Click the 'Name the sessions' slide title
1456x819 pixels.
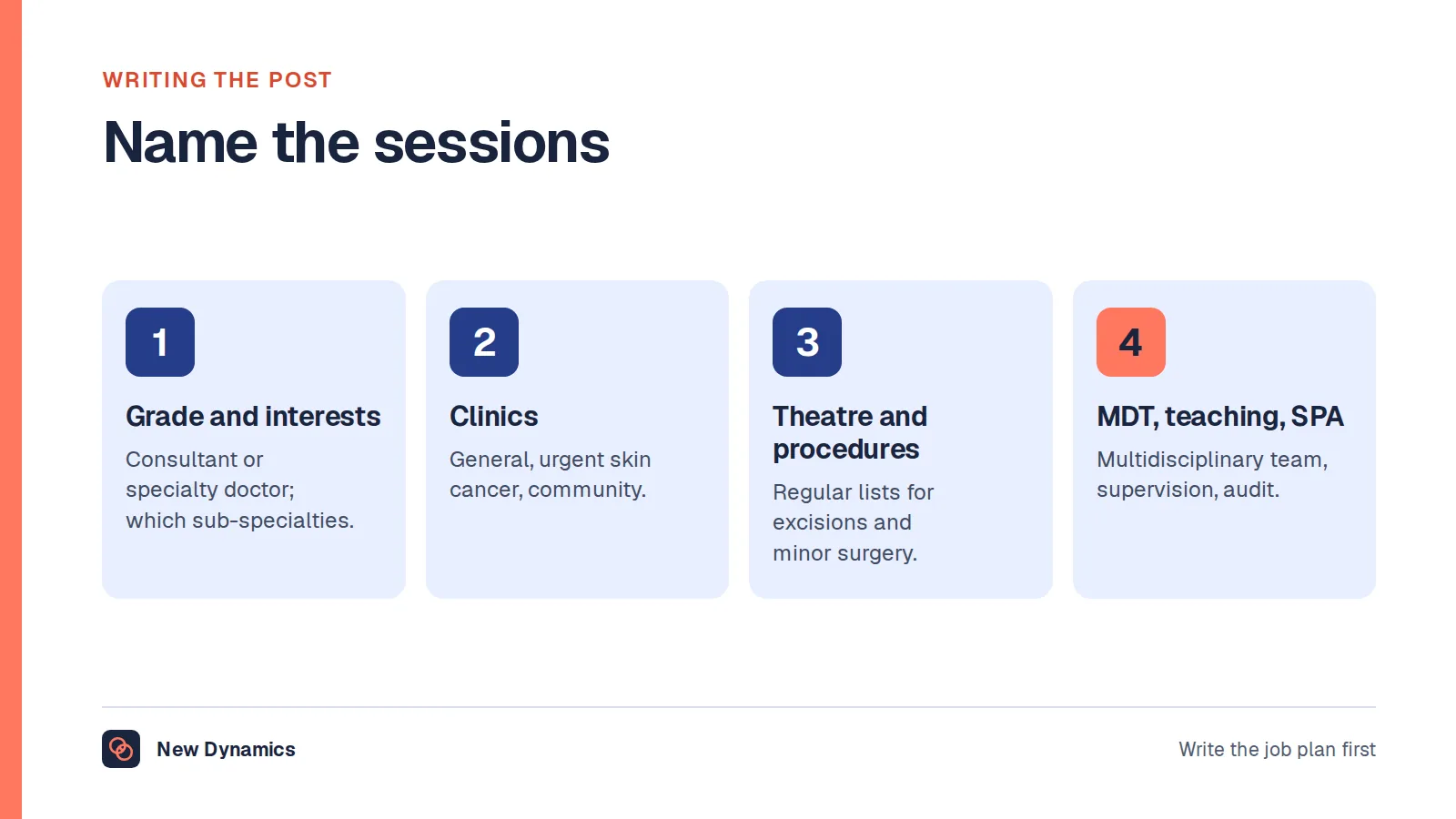[357, 143]
